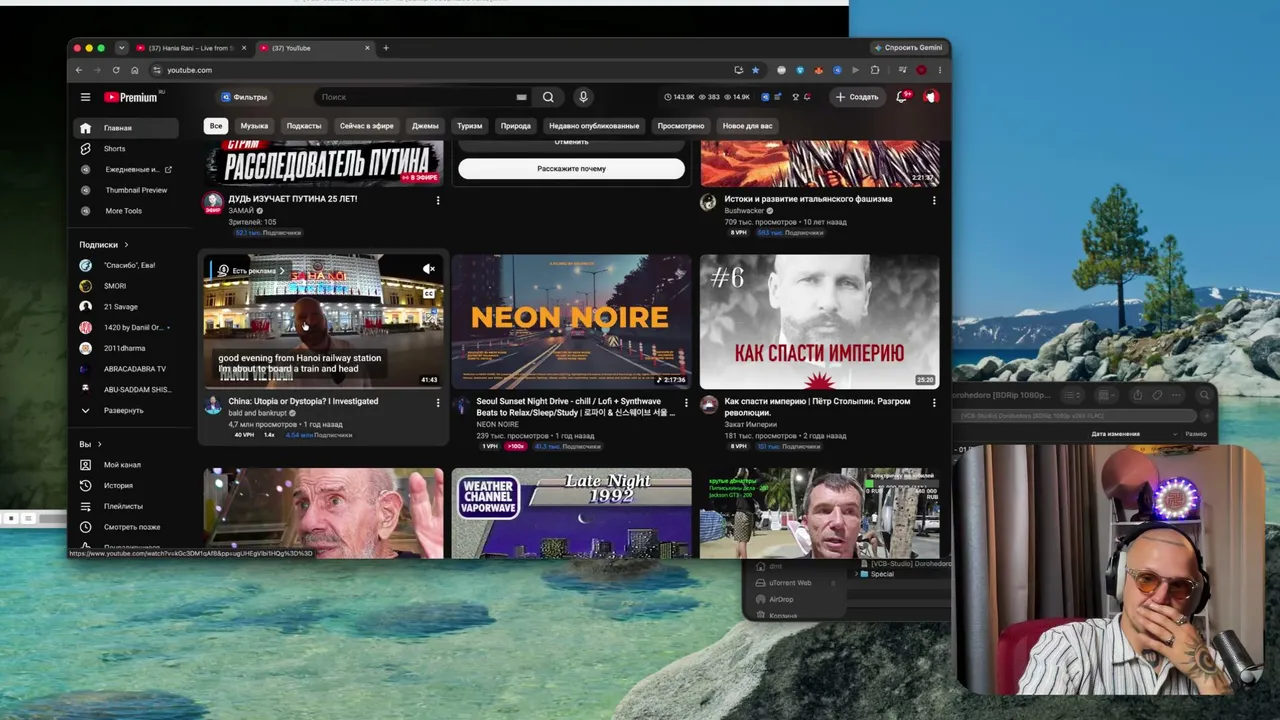Expand the Подписки section chevron
This screenshot has height=720, width=1280.
(126, 245)
